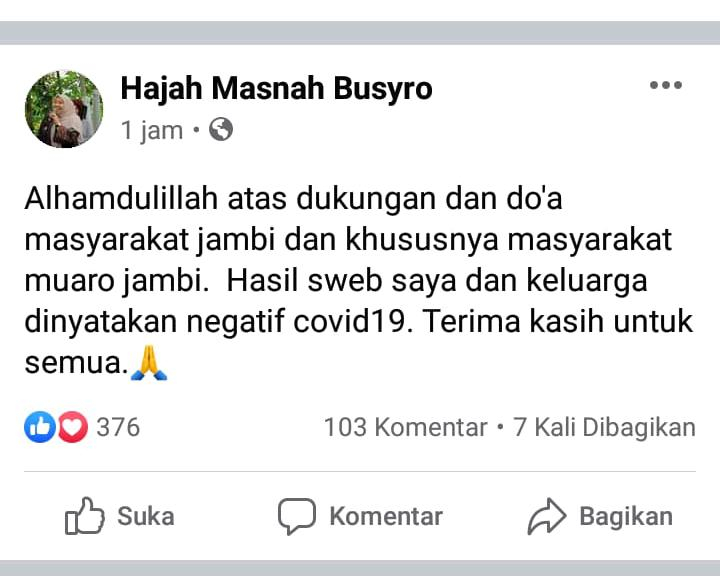Click 'Terima kasih untuk' in the post
Screen dimensions: 720x576
click(557, 321)
